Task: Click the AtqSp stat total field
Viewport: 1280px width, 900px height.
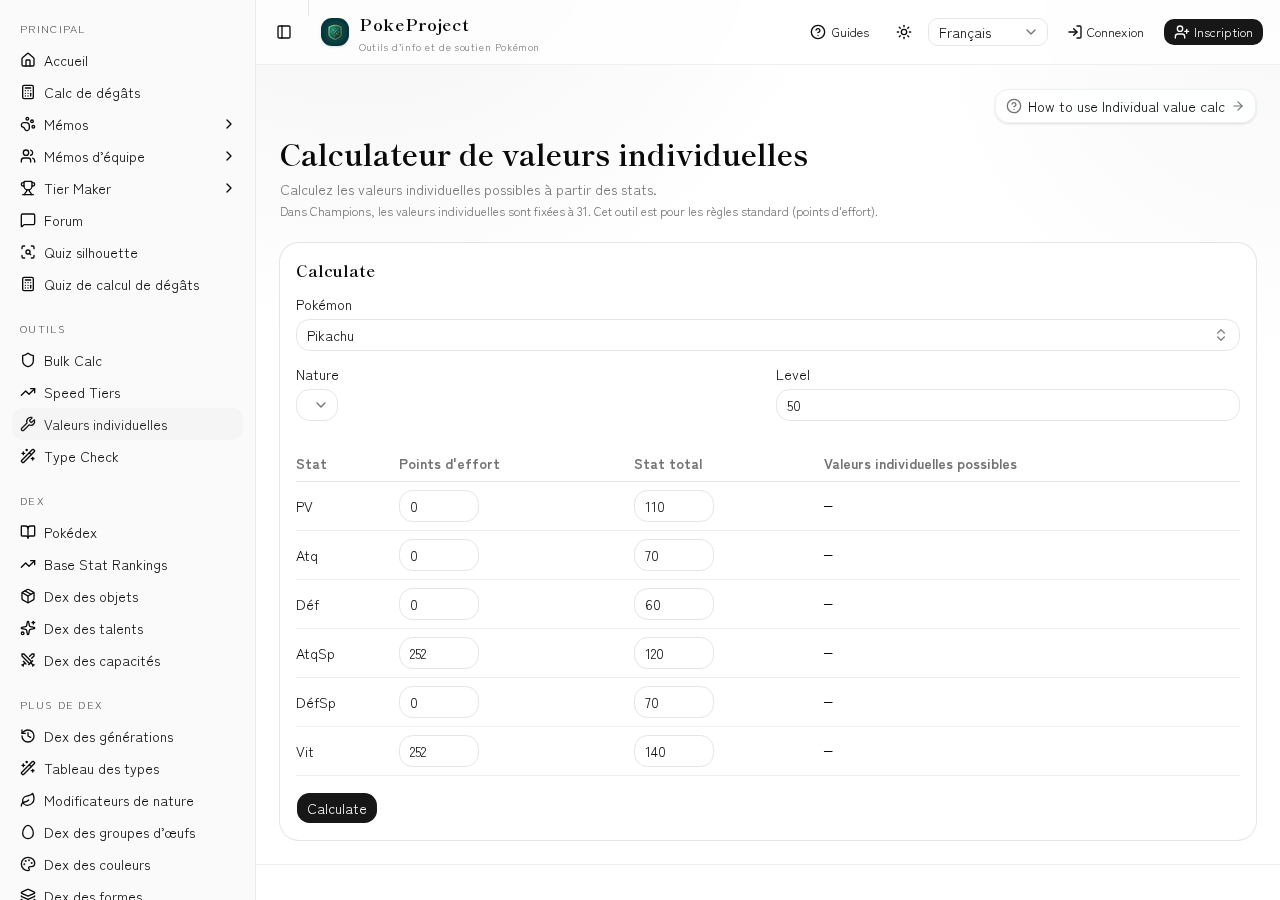Action: click(674, 653)
